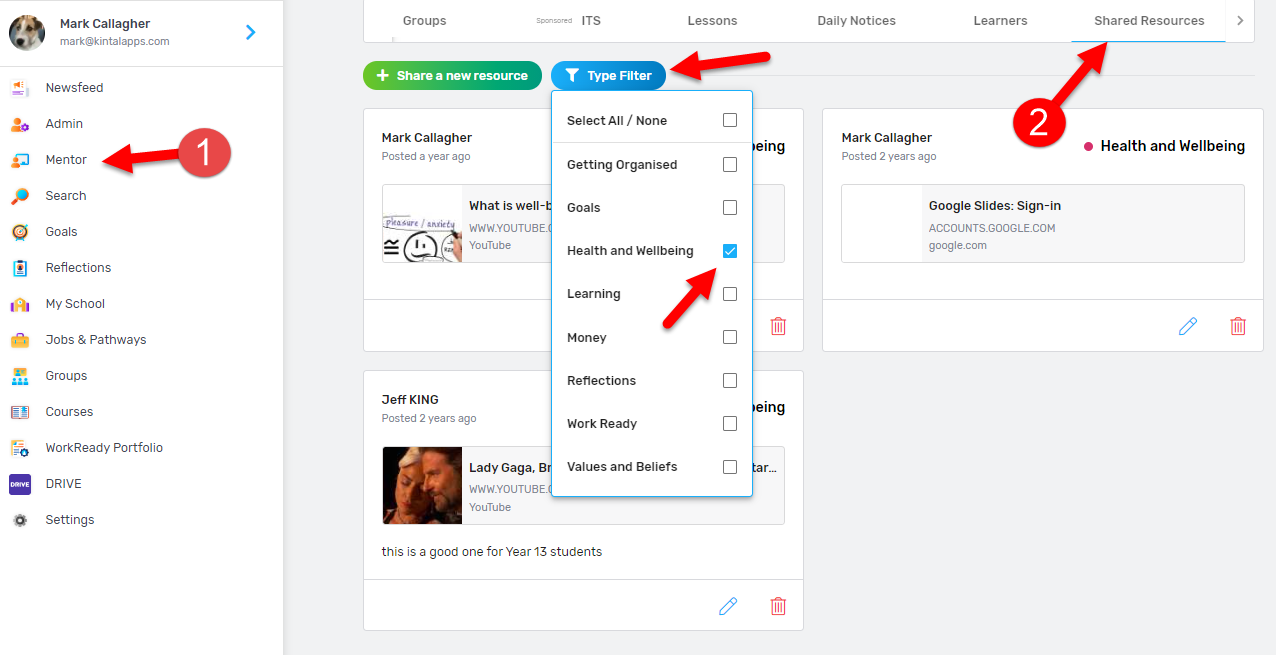Click Share a new resource button

[452, 76]
